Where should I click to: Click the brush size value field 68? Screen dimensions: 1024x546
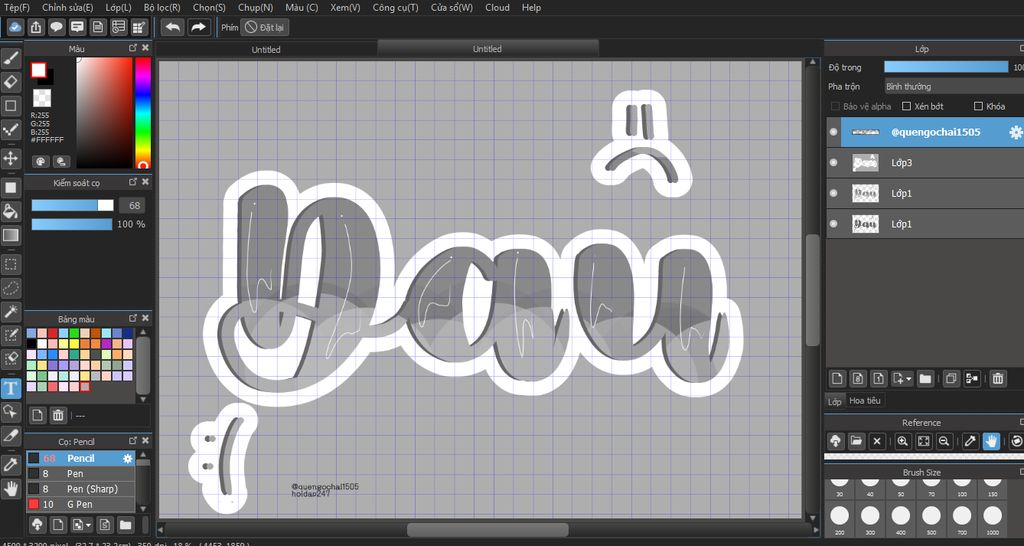pos(133,205)
